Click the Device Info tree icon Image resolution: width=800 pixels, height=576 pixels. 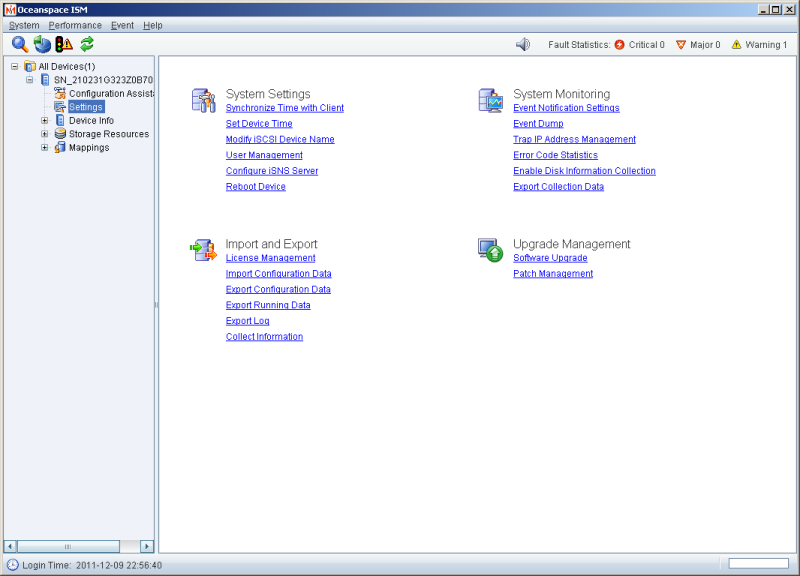coord(60,120)
